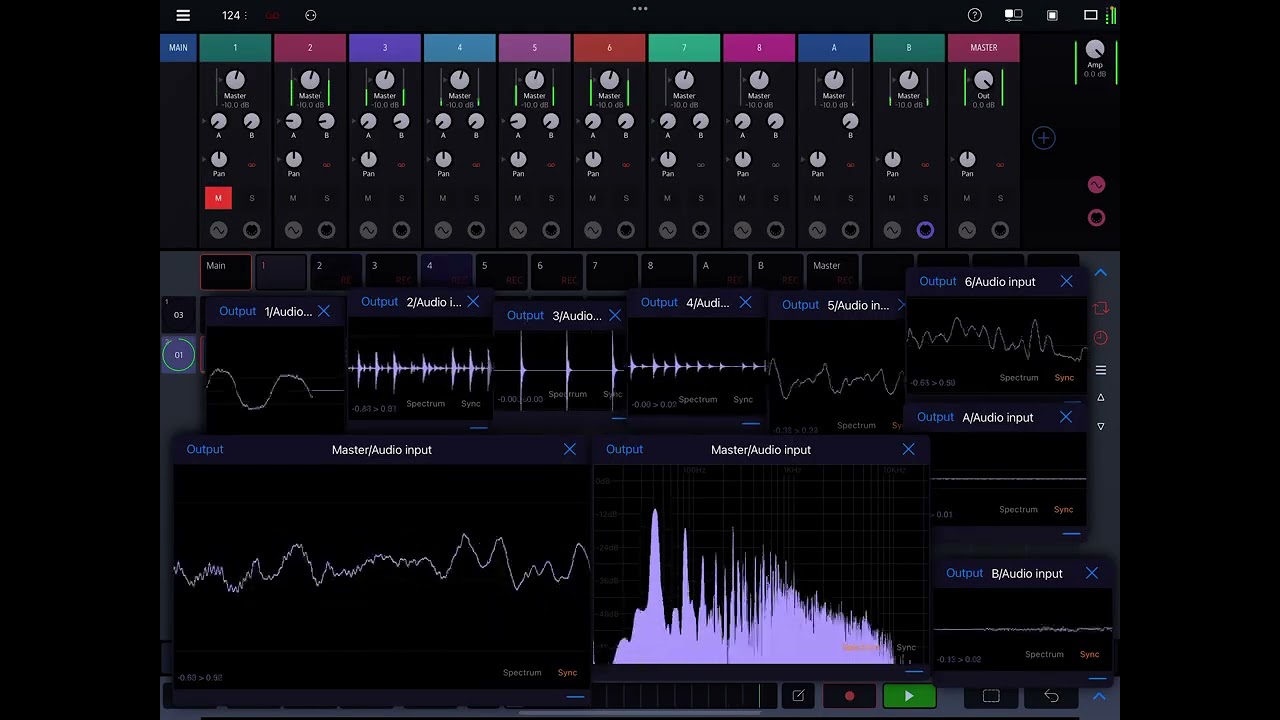Start recording with the red record button

point(849,696)
